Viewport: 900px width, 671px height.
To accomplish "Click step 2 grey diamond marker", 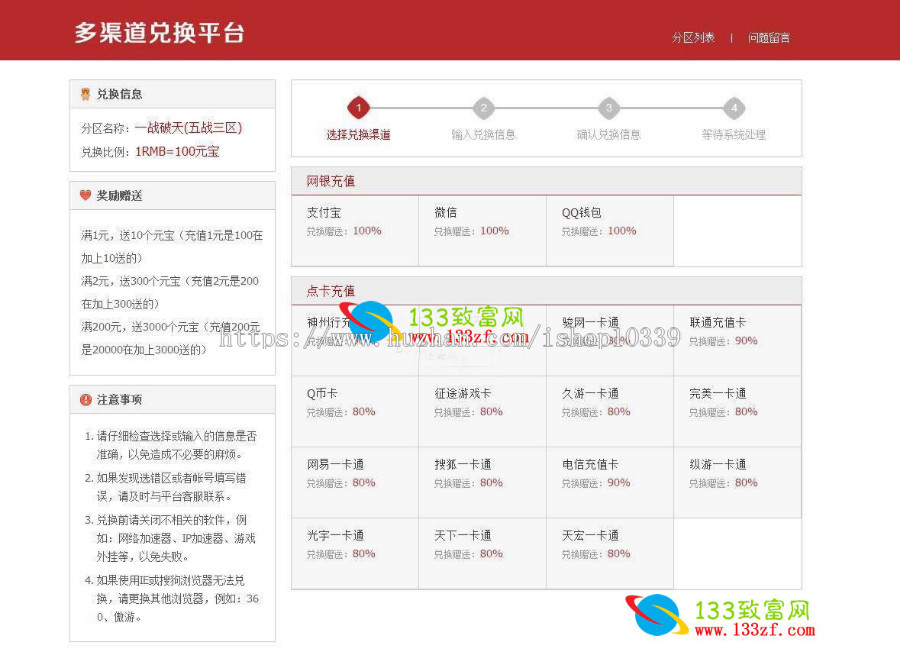I will (x=483, y=107).
